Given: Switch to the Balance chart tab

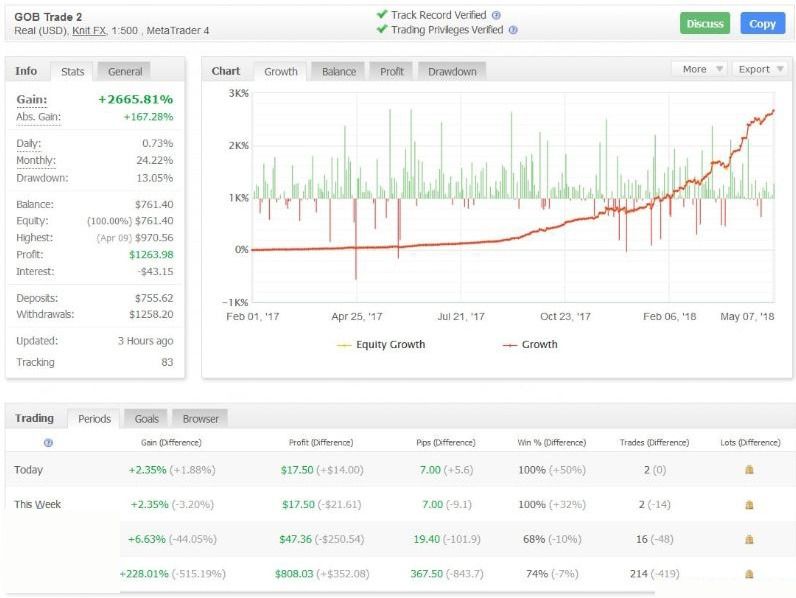Looking at the screenshot, I should (x=339, y=72).
